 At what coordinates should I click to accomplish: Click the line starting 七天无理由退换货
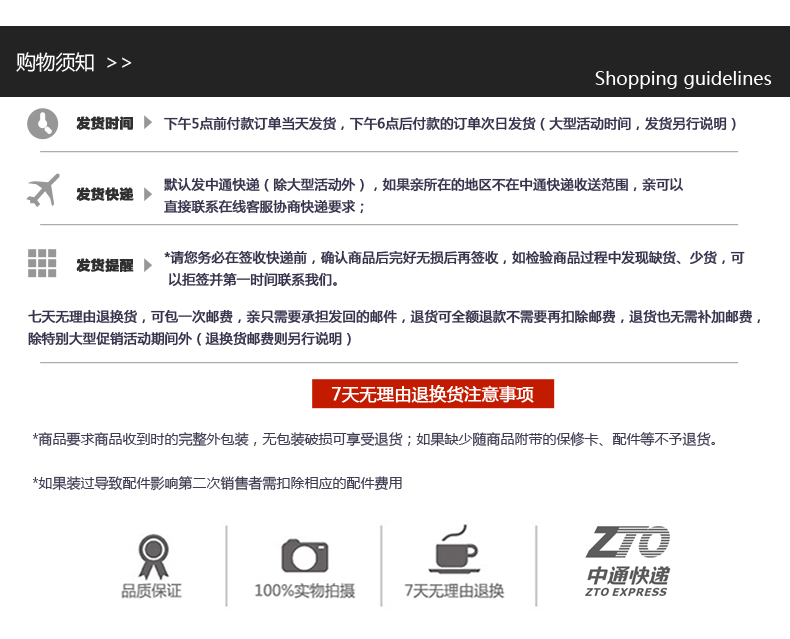coord(395,316)
